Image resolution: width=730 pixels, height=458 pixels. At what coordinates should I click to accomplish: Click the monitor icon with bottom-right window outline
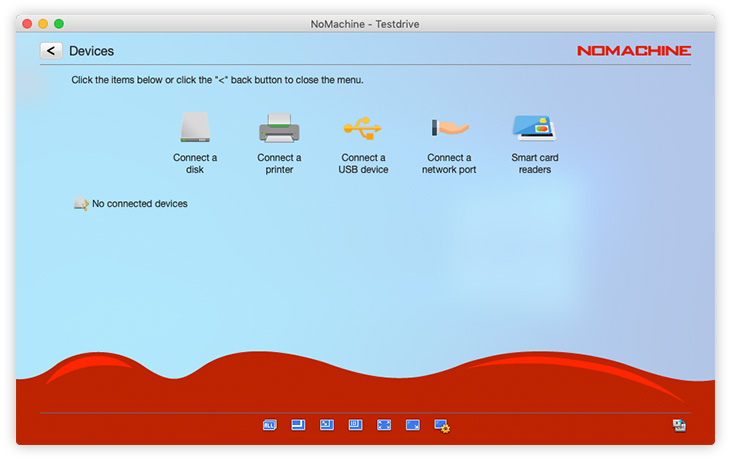(x=298, y=425)
